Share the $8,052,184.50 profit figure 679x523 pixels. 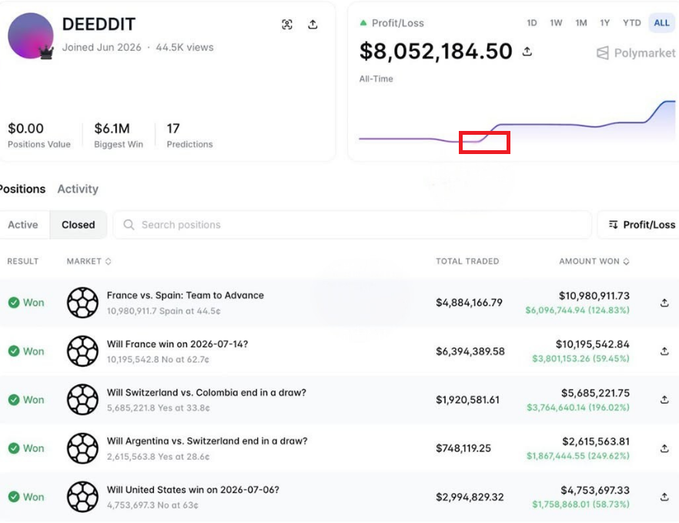pyautogui.click(x=527, y=52)
